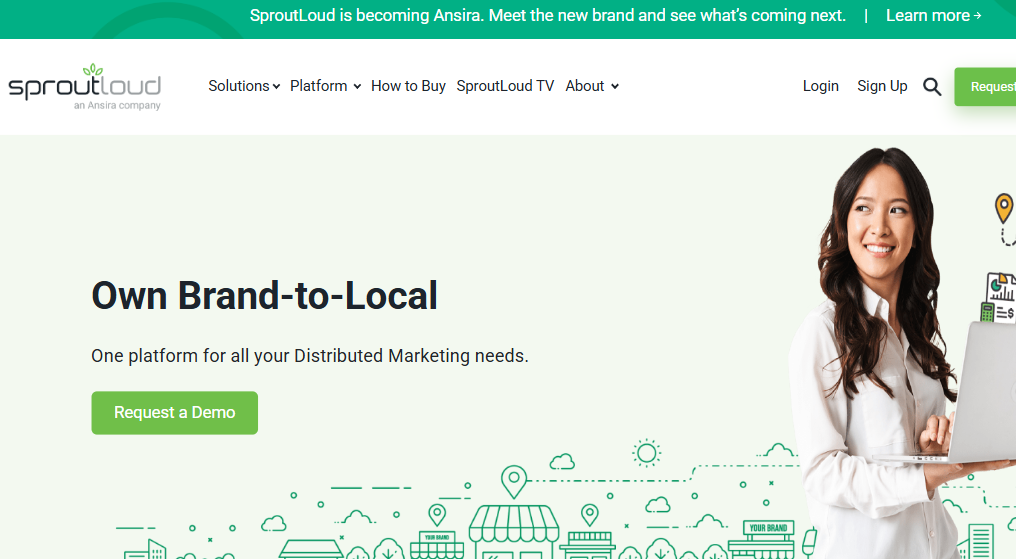Click the large map pin above awning storefront
This screenshot has height=559, width=1016.
pyautogui.click(x=514, y=482)
